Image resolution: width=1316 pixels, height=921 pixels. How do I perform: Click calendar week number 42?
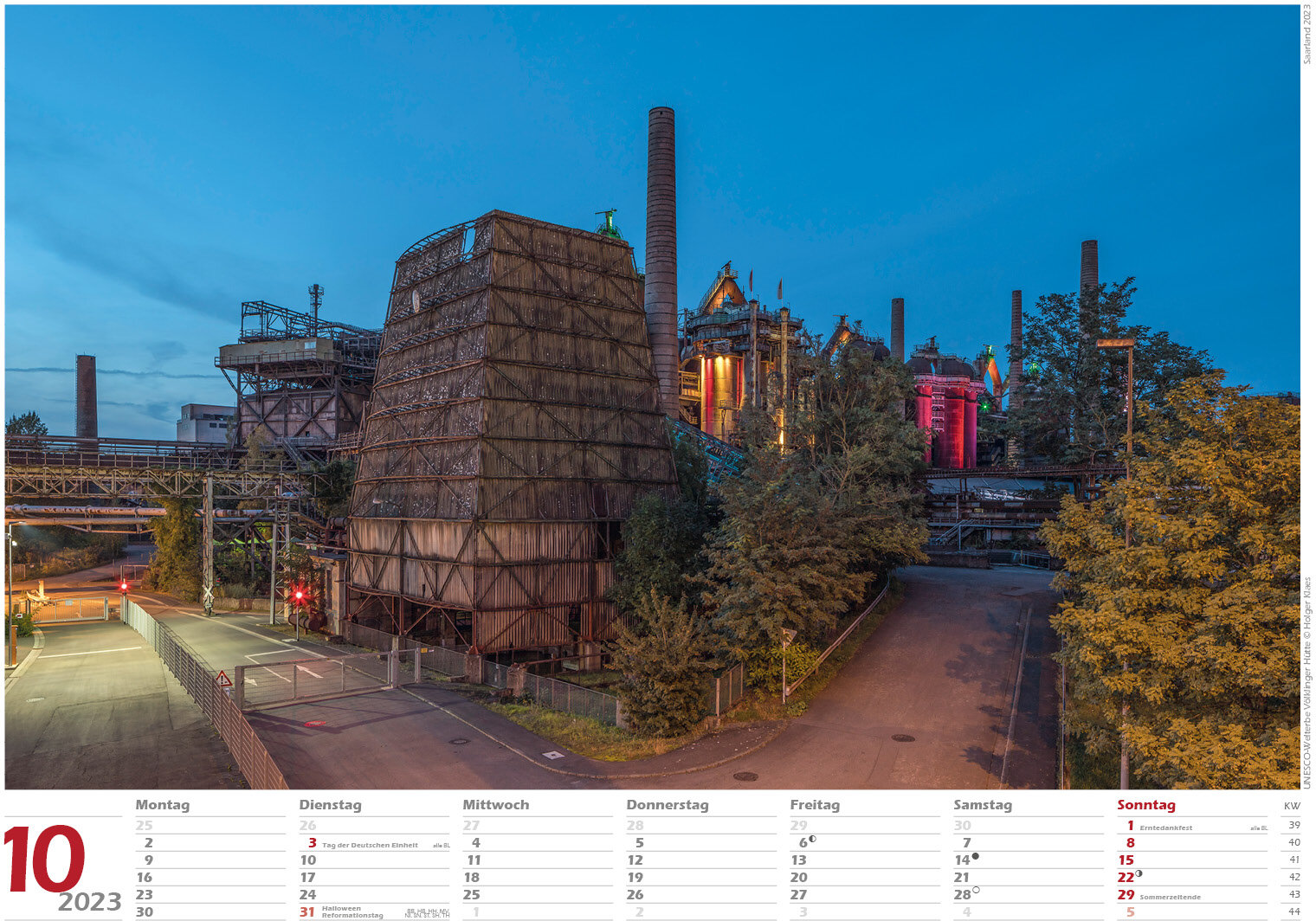click(x=1294, y=877)
